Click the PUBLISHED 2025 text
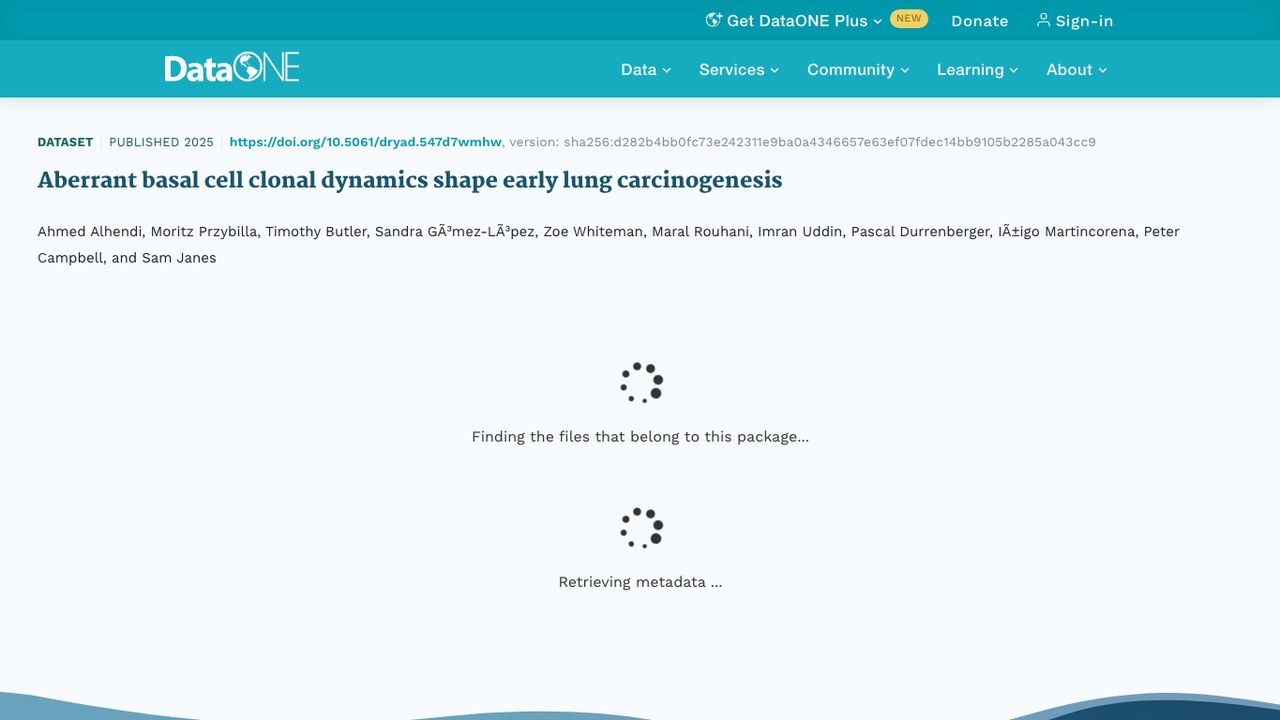Image resolution: width=1280 pixels, height=720 pixels. 161,142
